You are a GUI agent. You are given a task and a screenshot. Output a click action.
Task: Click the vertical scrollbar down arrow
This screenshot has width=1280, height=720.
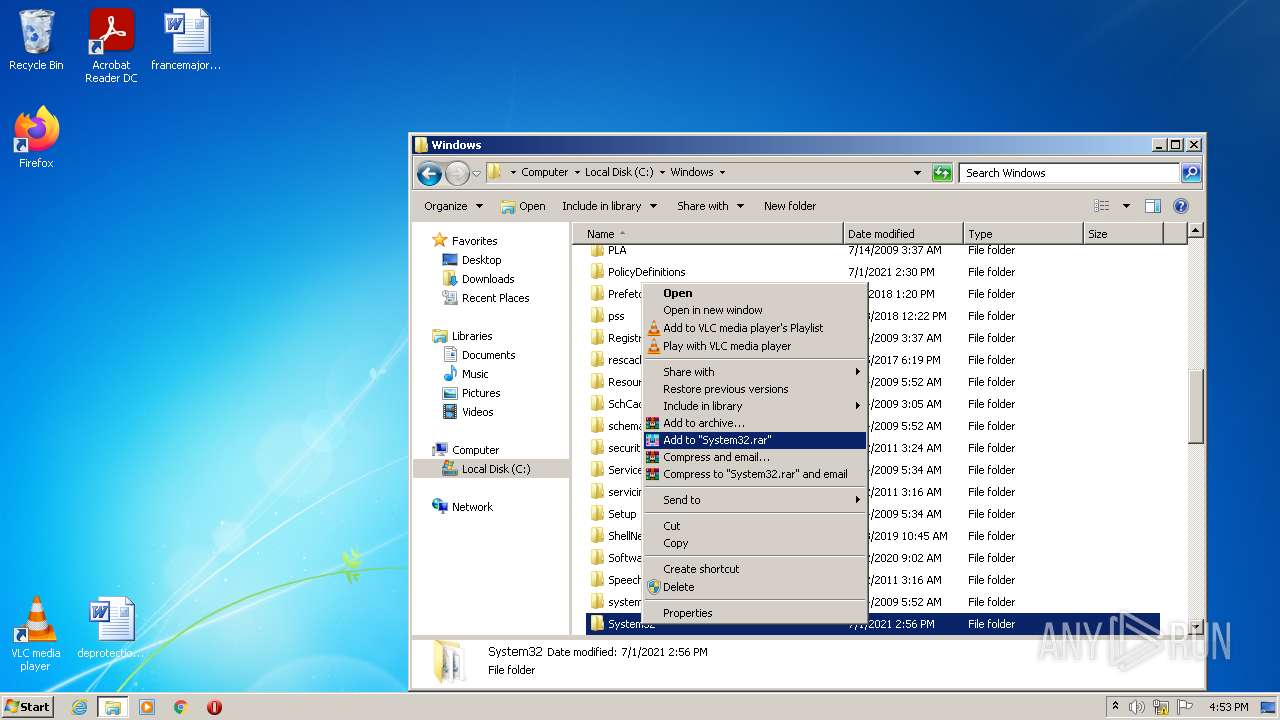click(x=1195, y=626)
